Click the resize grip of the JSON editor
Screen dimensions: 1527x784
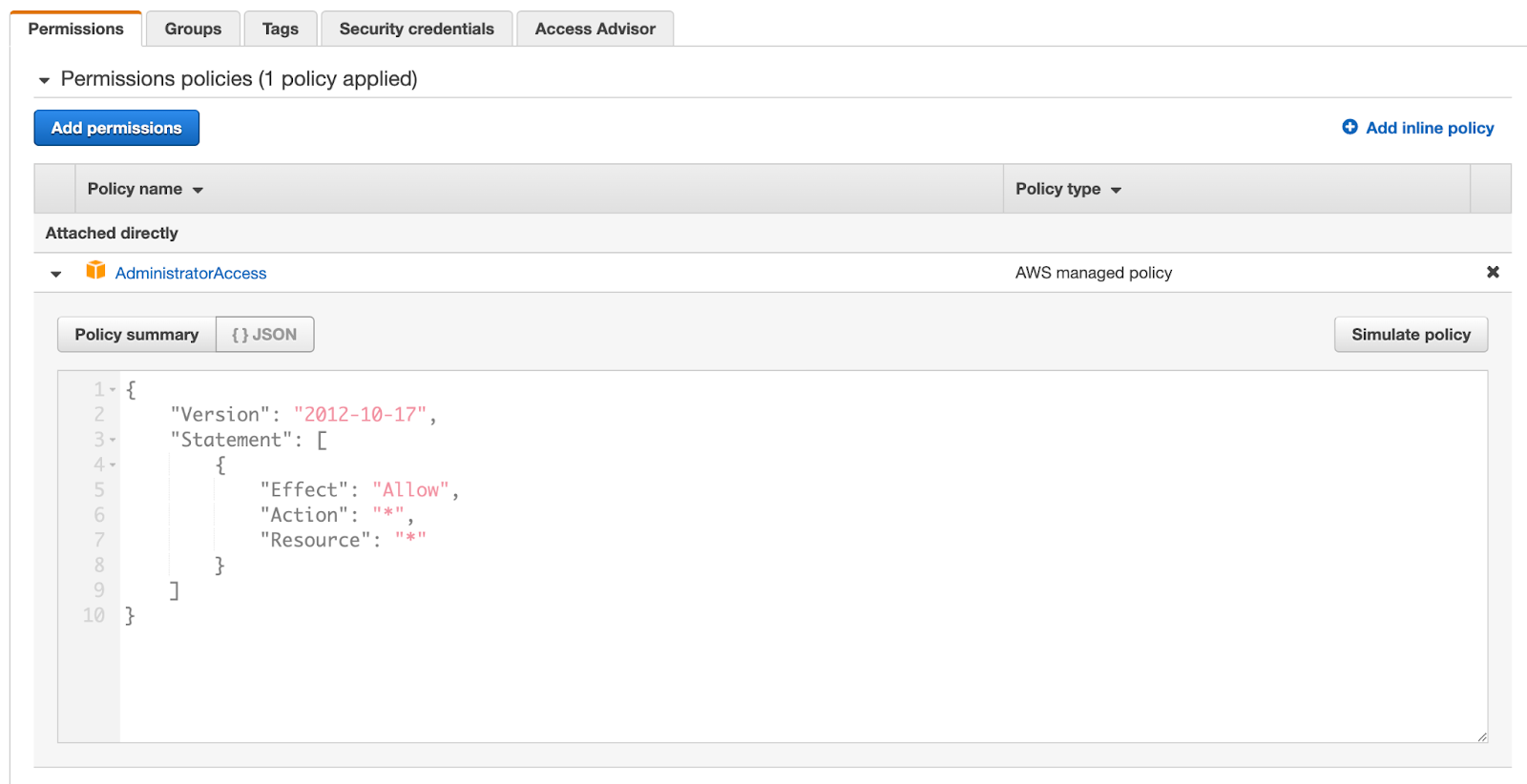click(1481, 736)
